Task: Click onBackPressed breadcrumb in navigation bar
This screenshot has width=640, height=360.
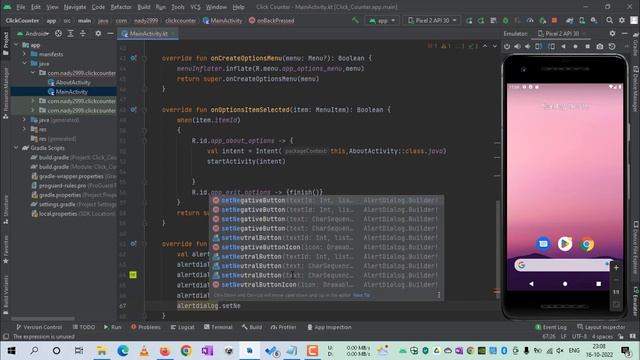Action: point(272,20)
